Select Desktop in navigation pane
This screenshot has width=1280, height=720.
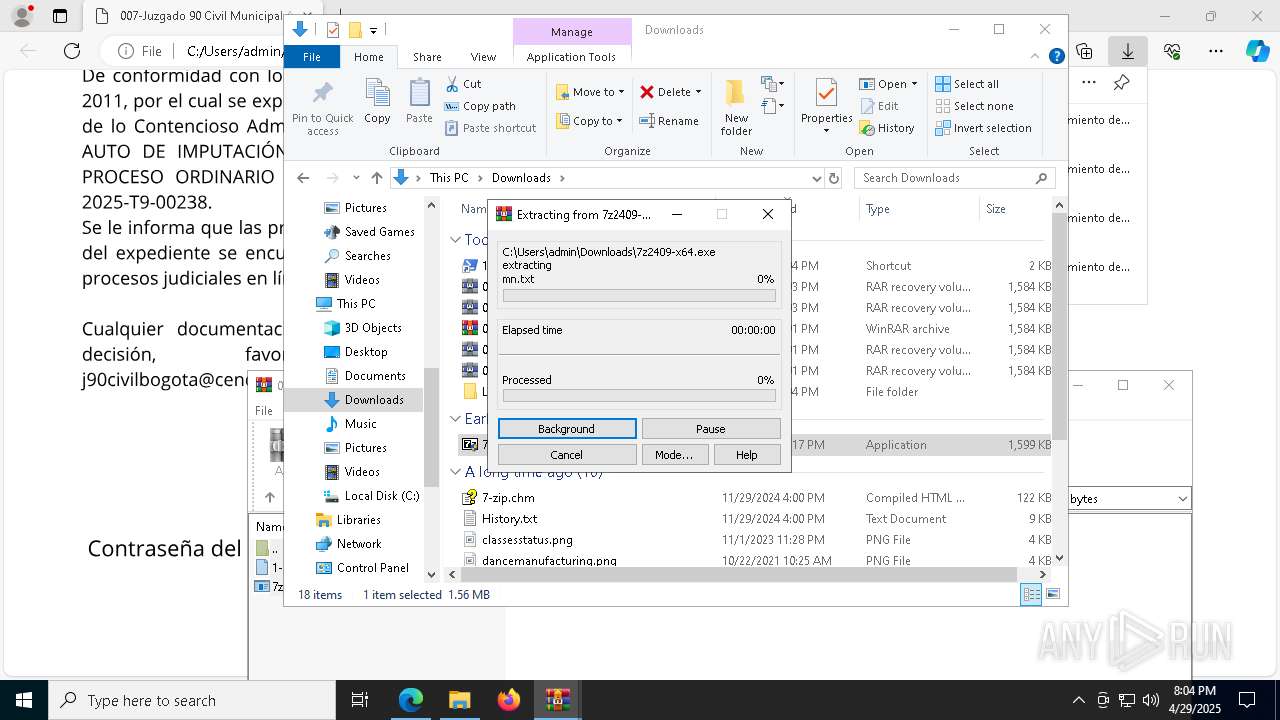[x=355, y=352]
